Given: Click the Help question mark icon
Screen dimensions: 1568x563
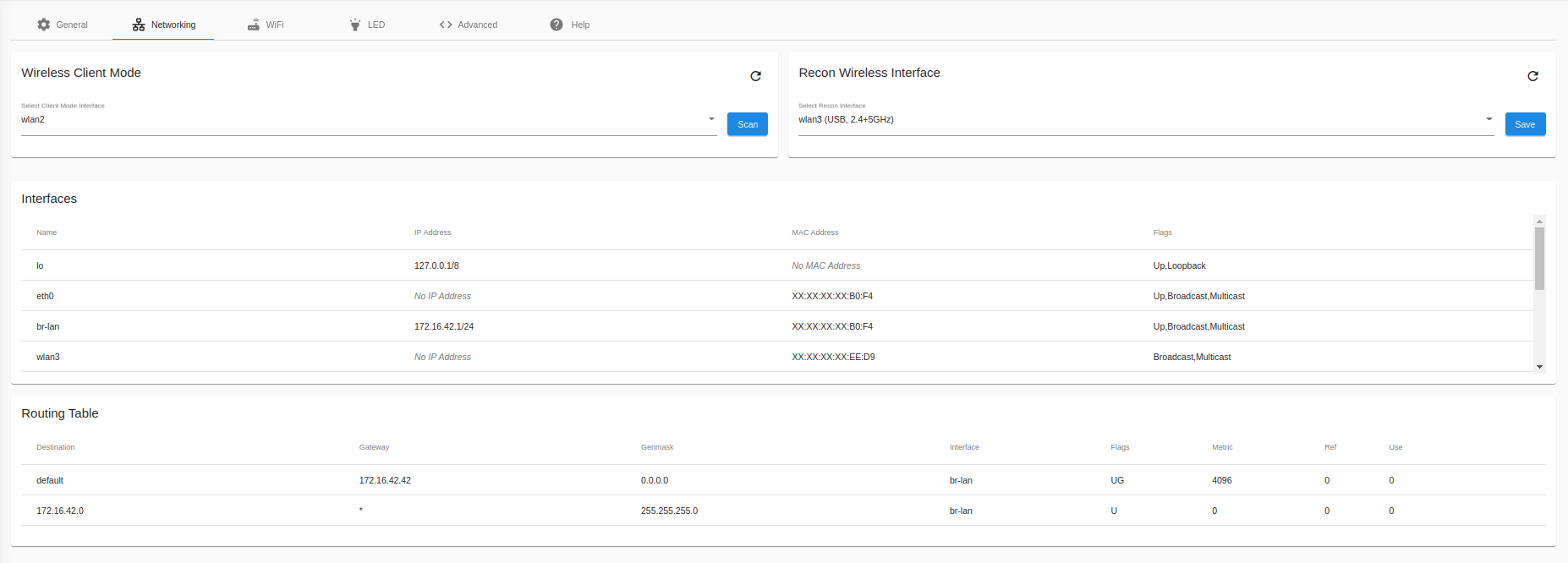Looking at the screenshot, I should (556, 25).
